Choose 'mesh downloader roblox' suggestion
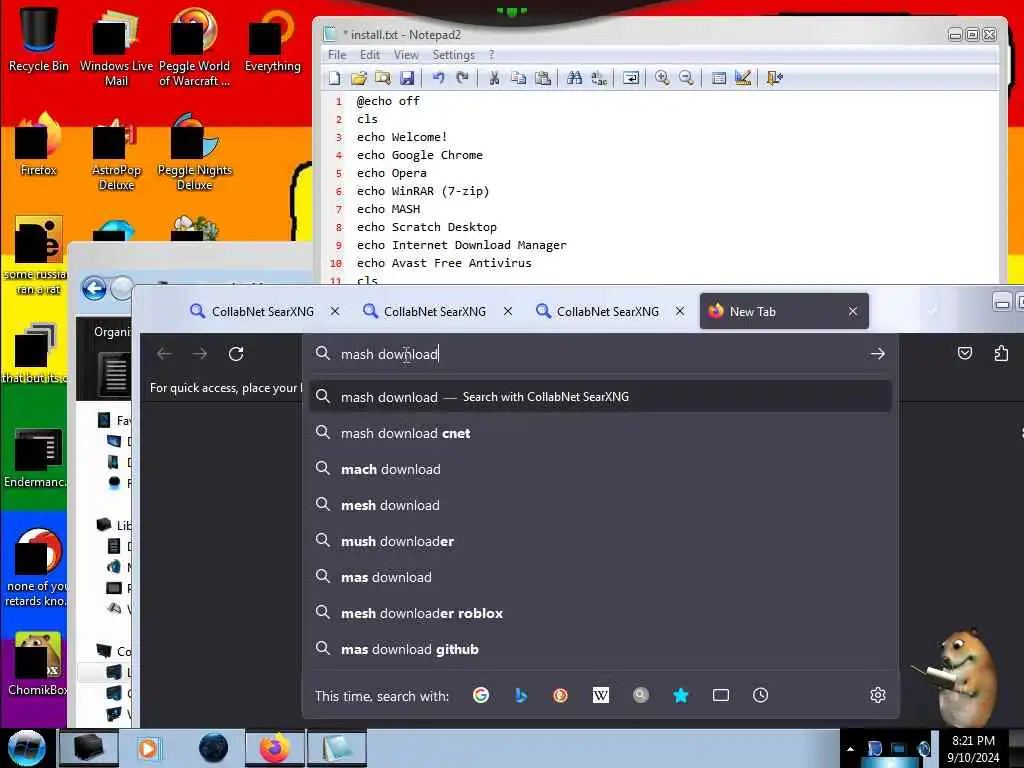The height and width of the screenshot is (768, 1024). [600, 613]
